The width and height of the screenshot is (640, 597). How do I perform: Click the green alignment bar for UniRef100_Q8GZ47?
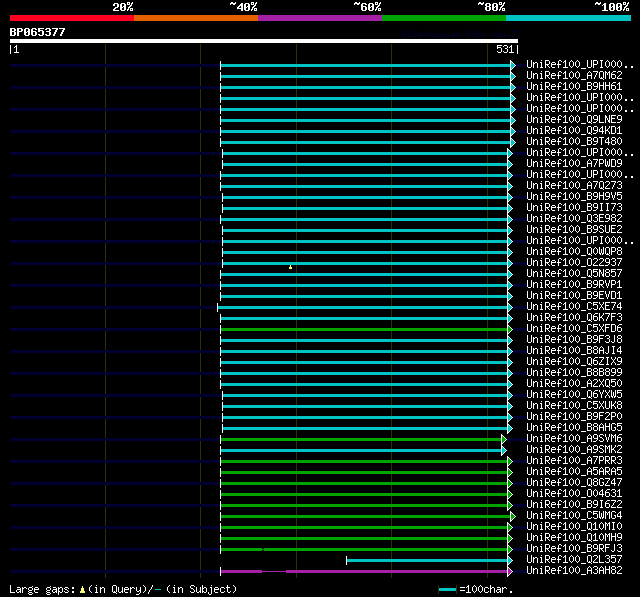(x=365, y=483)
